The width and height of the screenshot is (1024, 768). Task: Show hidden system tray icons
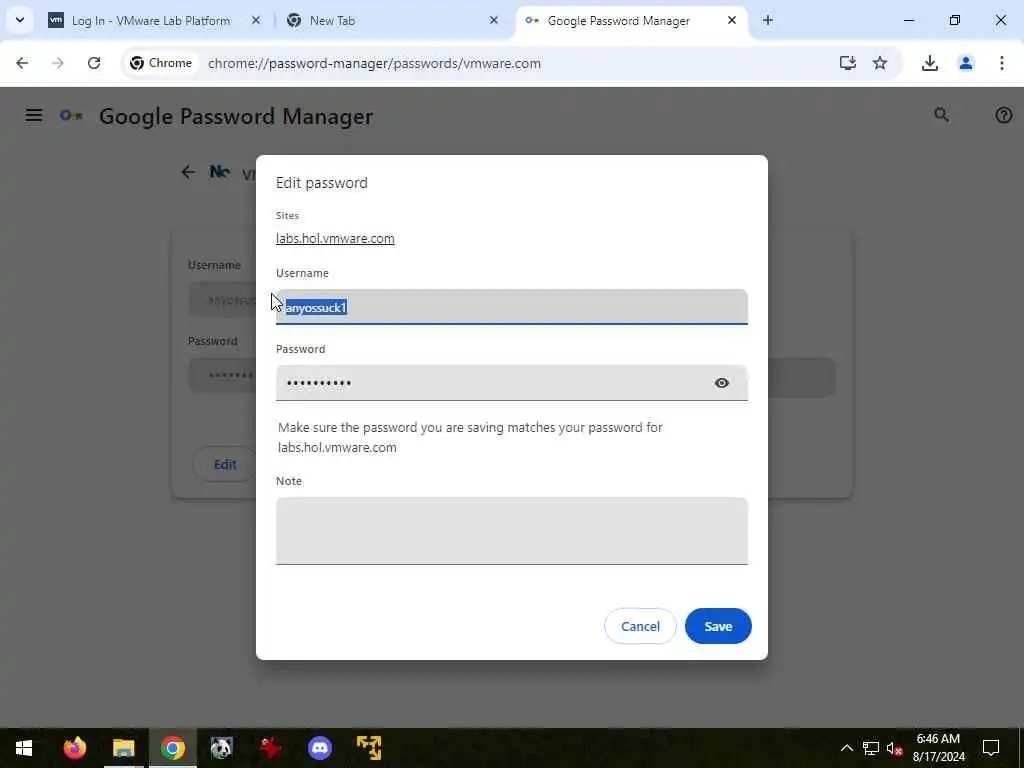[846, 748]
